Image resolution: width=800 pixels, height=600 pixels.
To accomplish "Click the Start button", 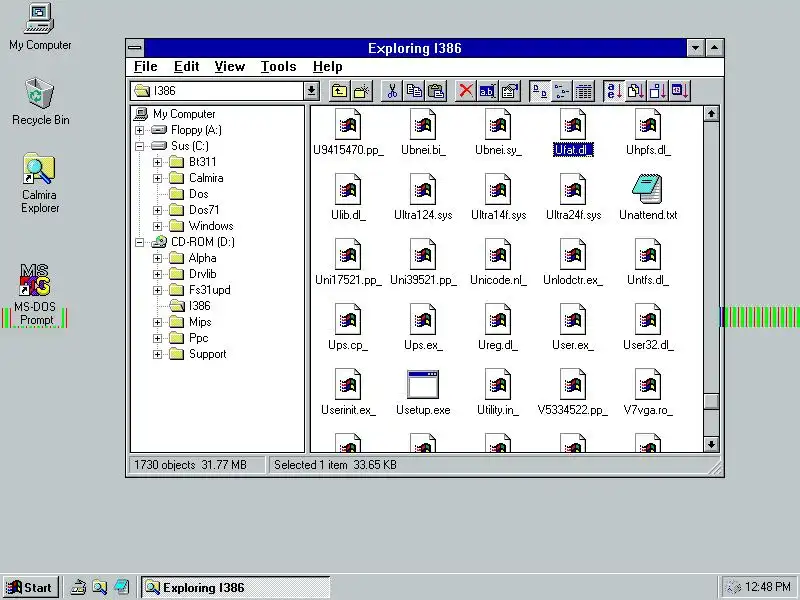I will [30, 587].
